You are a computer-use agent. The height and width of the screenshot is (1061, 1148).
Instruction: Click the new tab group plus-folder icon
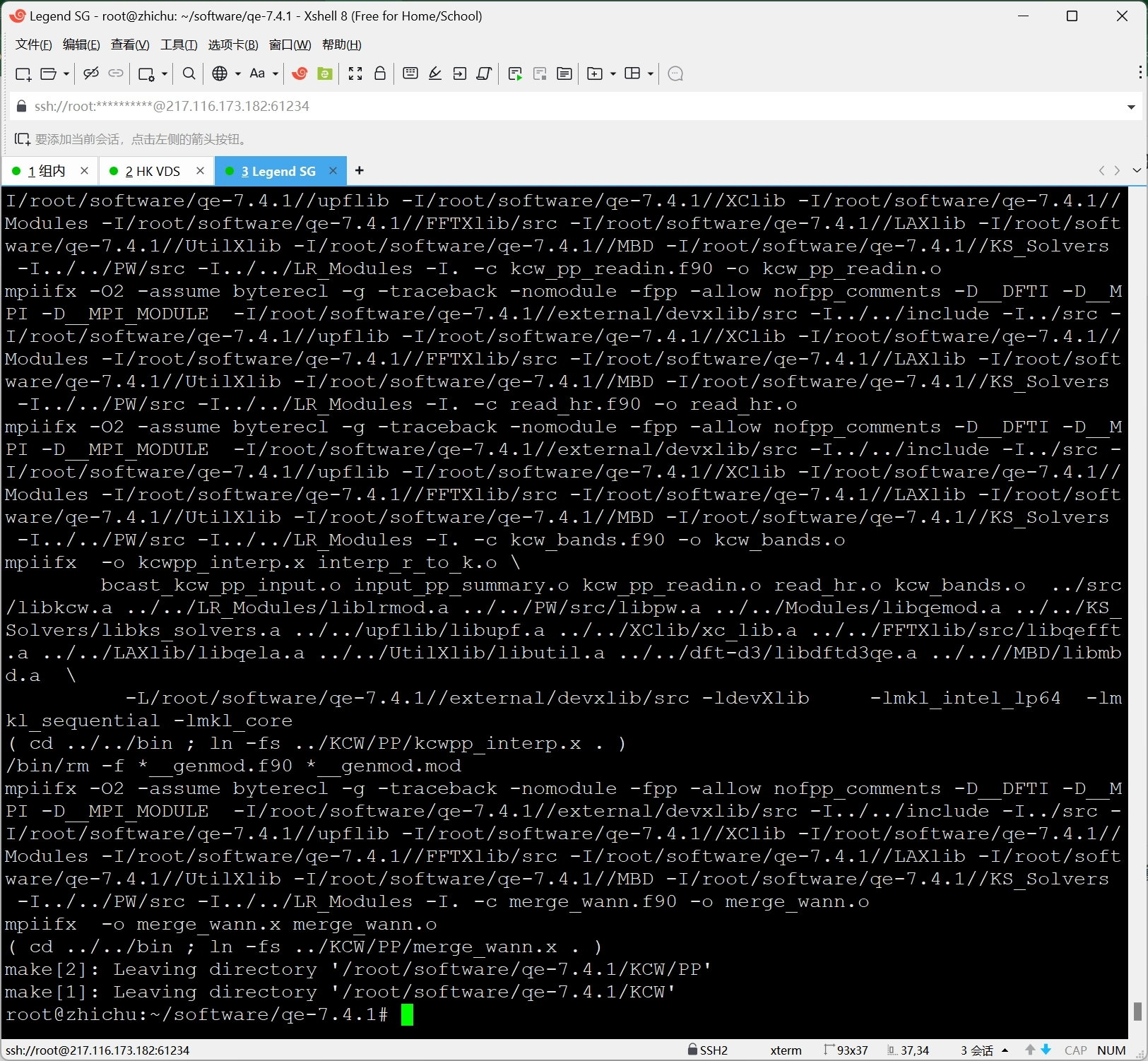click(596, 73)
